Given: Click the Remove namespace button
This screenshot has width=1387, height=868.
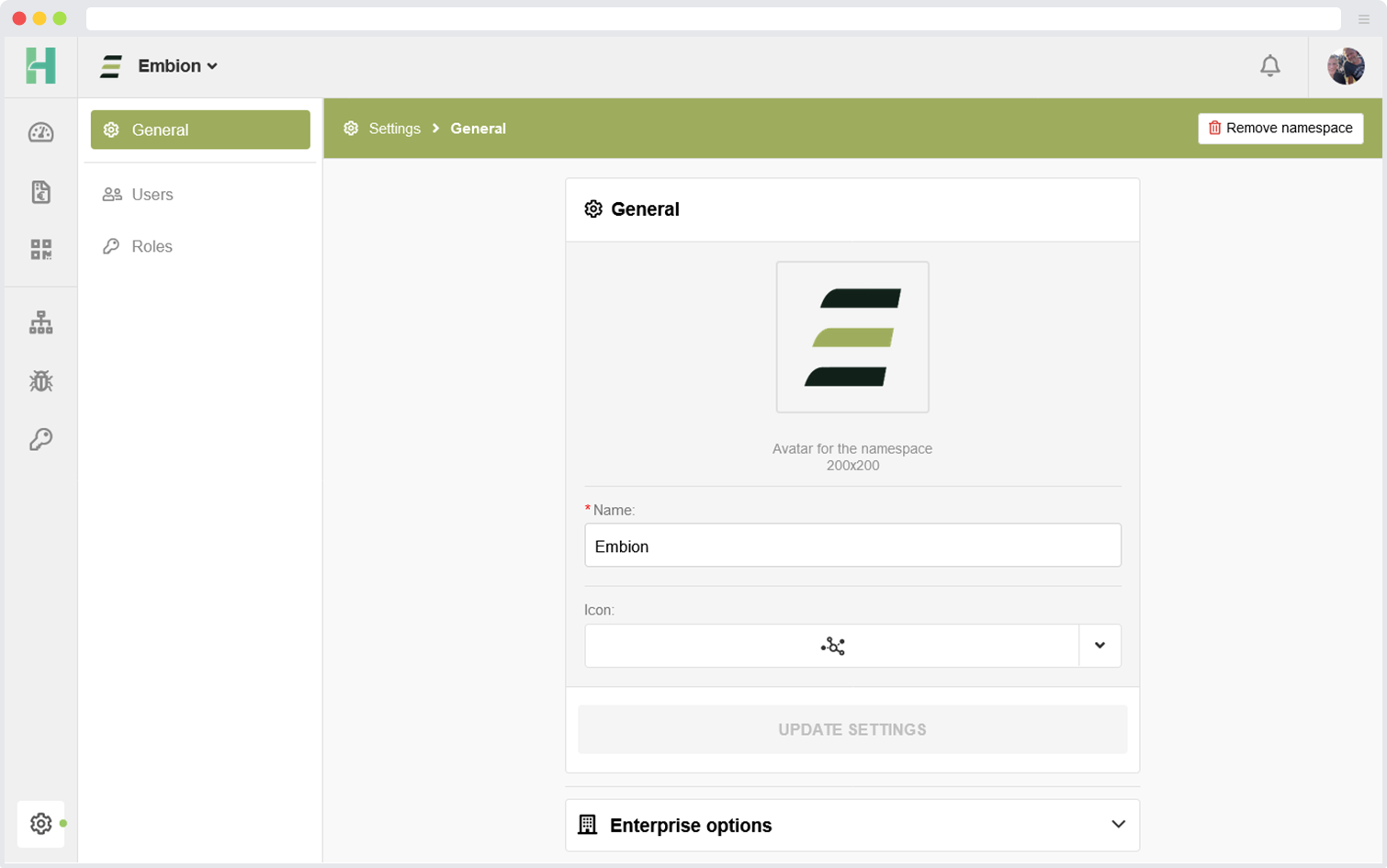Looking at the screenshot, I should [x=1280, y=129].
